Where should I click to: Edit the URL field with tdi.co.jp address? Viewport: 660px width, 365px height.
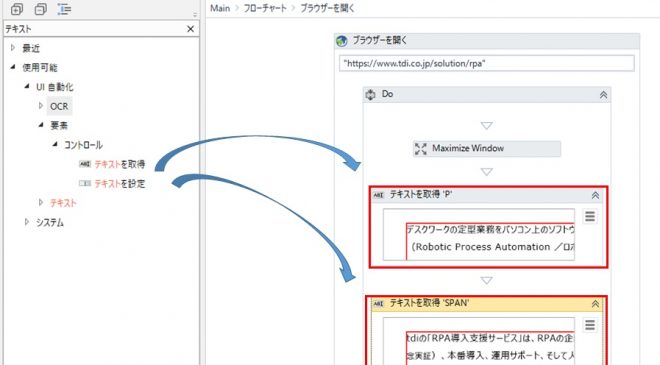tap(487, 64)
